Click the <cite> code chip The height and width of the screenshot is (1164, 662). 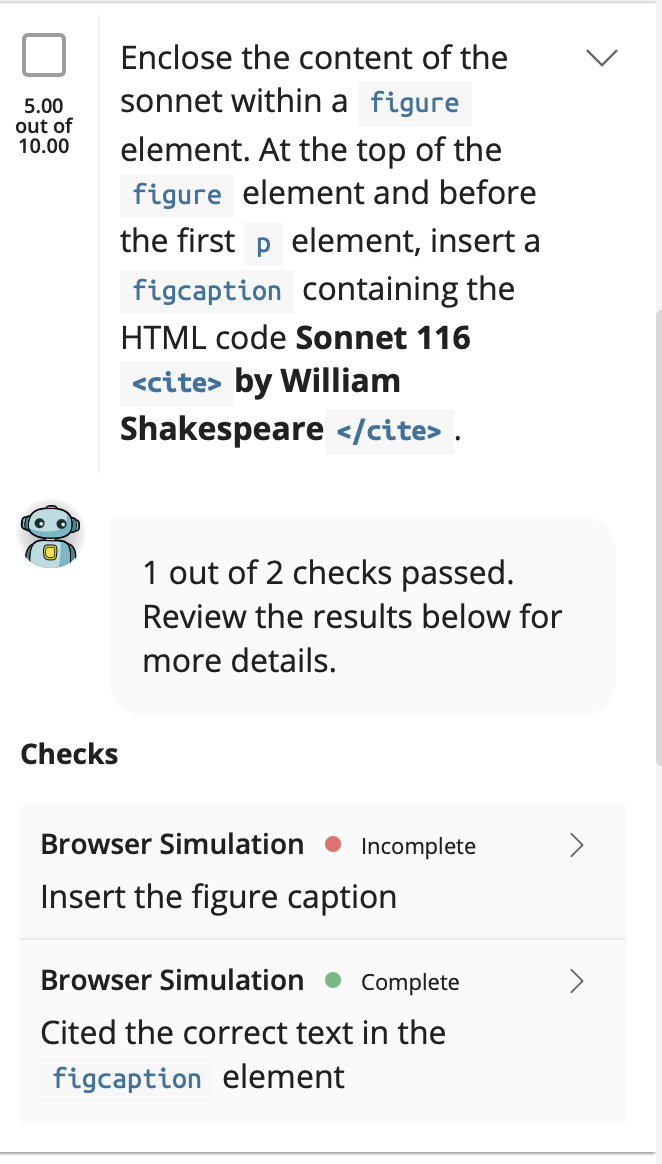[176, 382]
